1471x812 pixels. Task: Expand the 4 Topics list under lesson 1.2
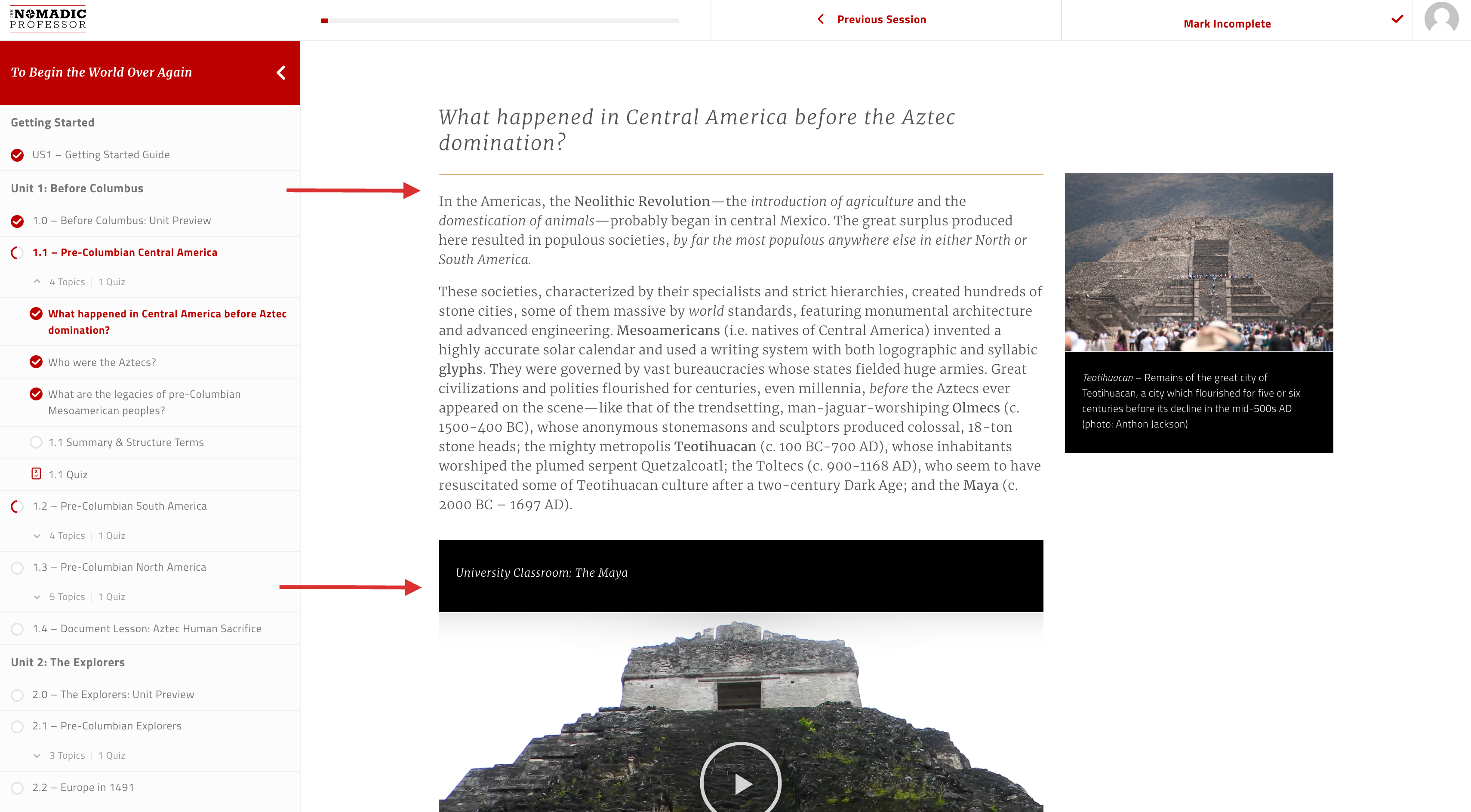coord(37,535)
